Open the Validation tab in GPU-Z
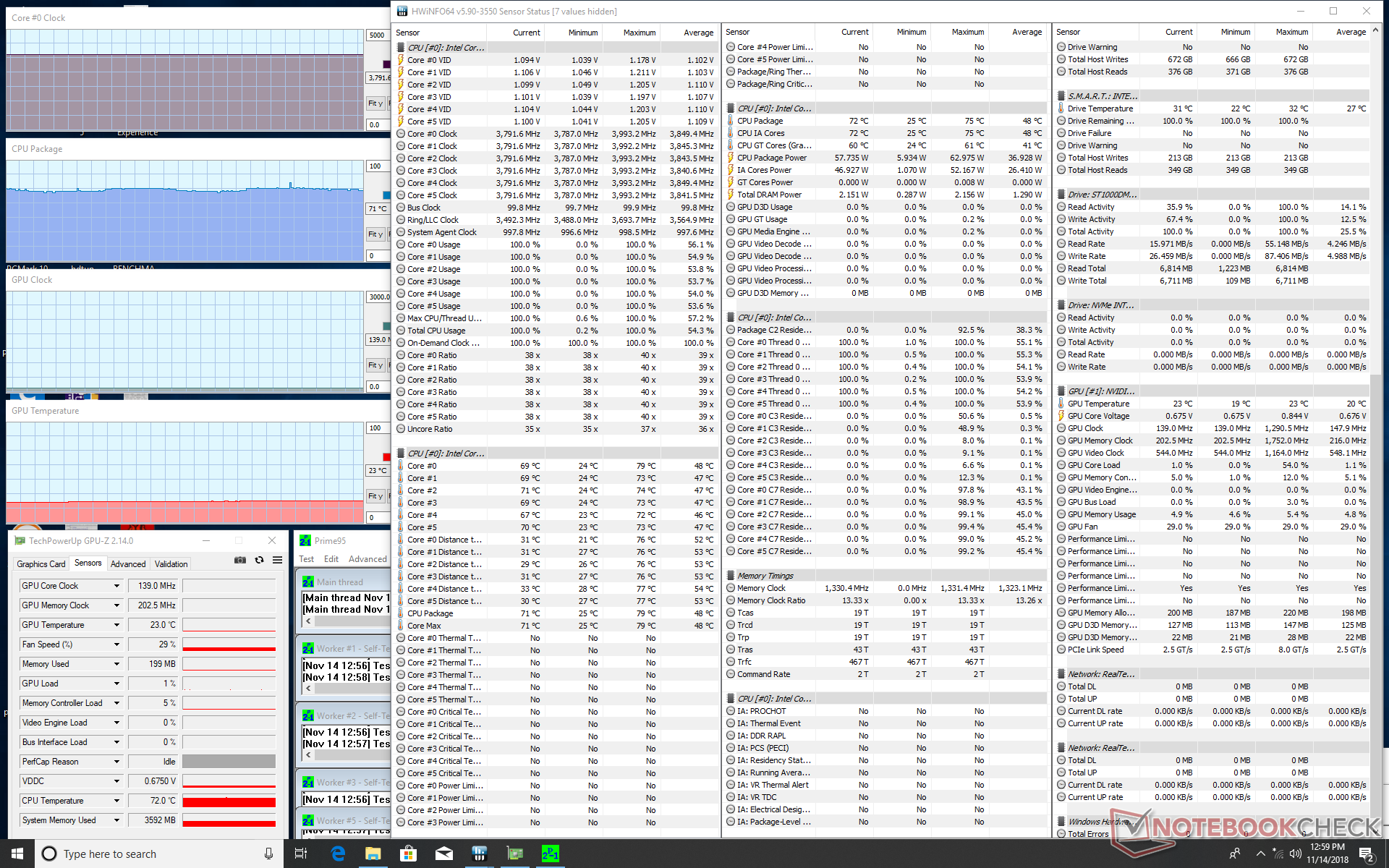 171,563
